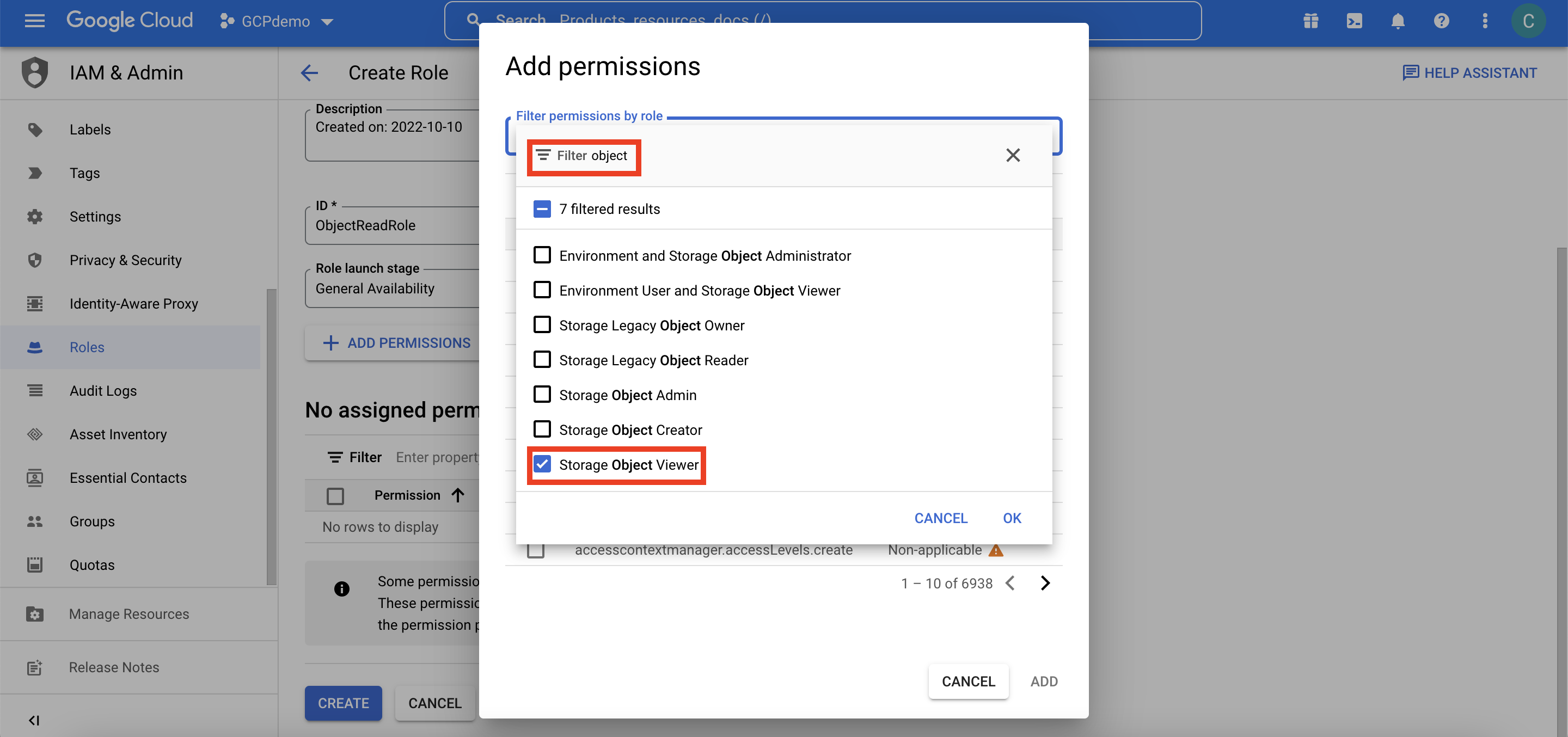Clear the role filter with X icon
The height and width of the screenshot is (737, 1568).
click(x=1012, y=155)
